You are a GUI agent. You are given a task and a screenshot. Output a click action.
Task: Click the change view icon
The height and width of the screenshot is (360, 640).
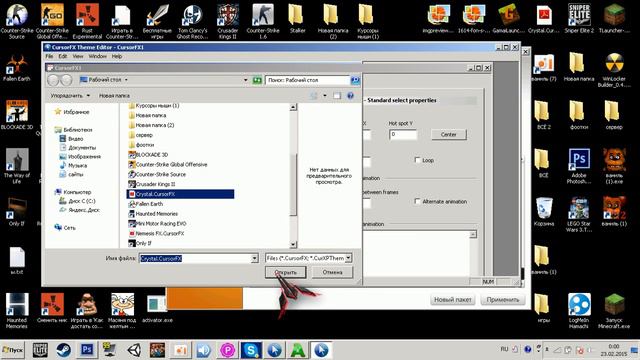click(x=314, y=96)
